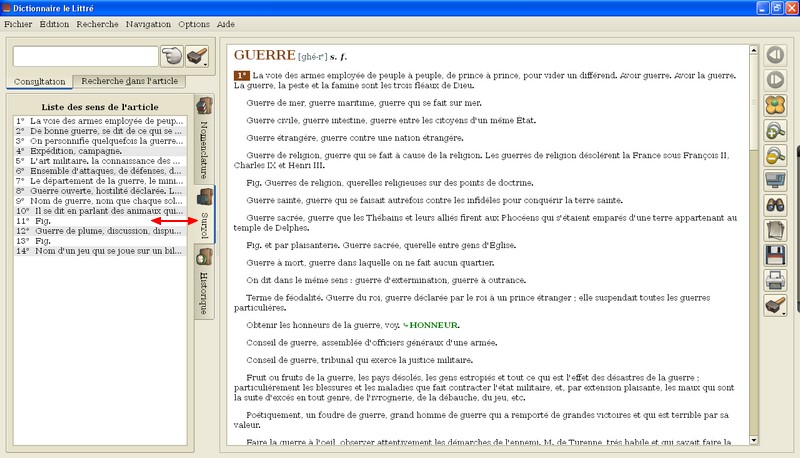Click the 'Guerre sainte' paragraph
Screen dimensions: 800x458
434,200
